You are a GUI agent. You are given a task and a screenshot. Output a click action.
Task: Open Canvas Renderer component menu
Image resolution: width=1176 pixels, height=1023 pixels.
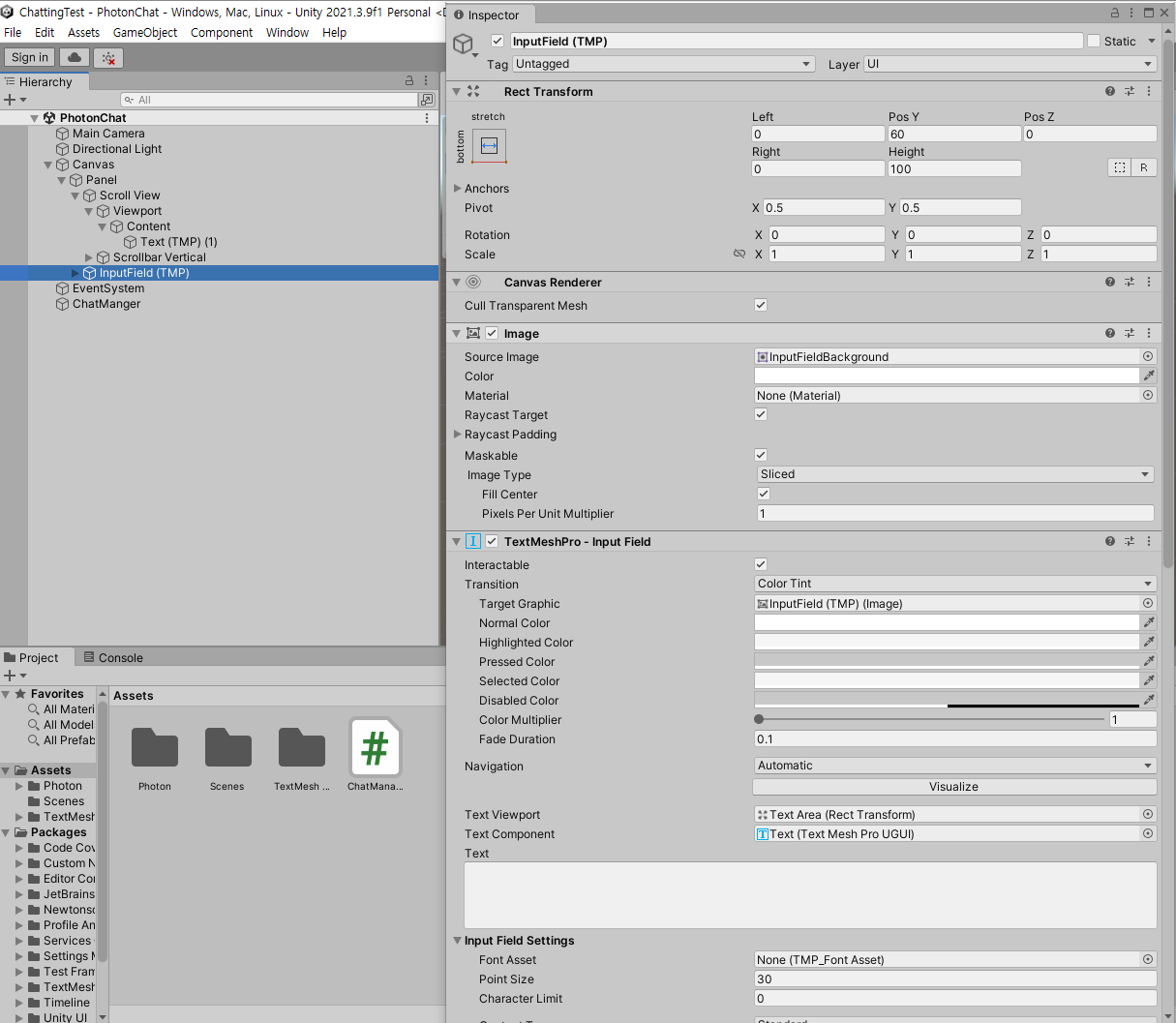click(x=1149, y=282)
